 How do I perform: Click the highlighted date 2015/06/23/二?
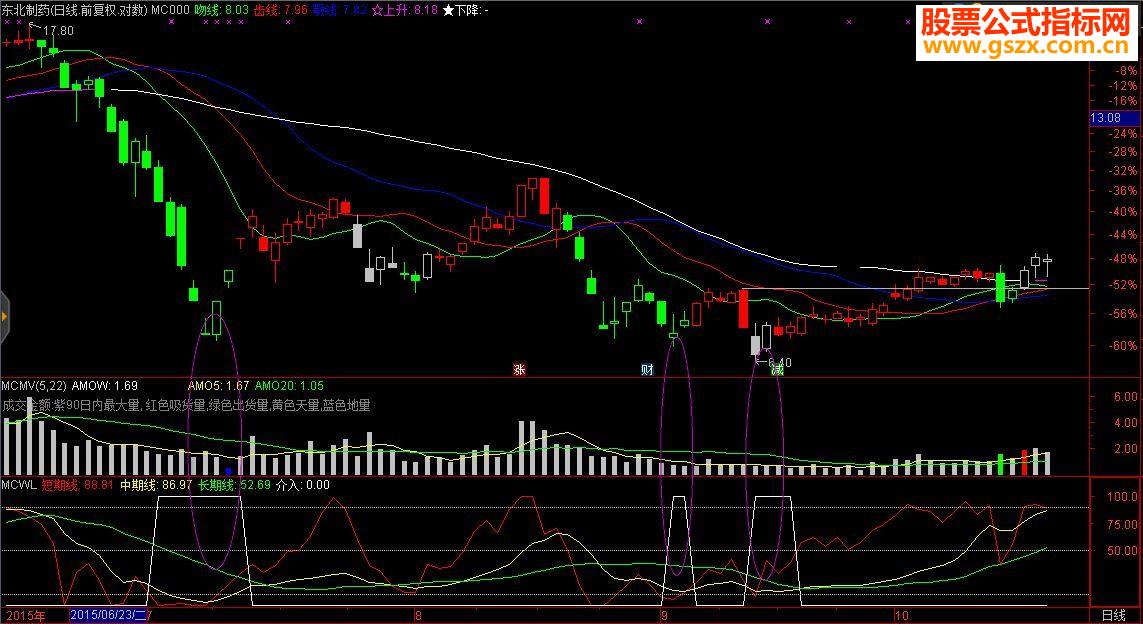pos(109,616)
